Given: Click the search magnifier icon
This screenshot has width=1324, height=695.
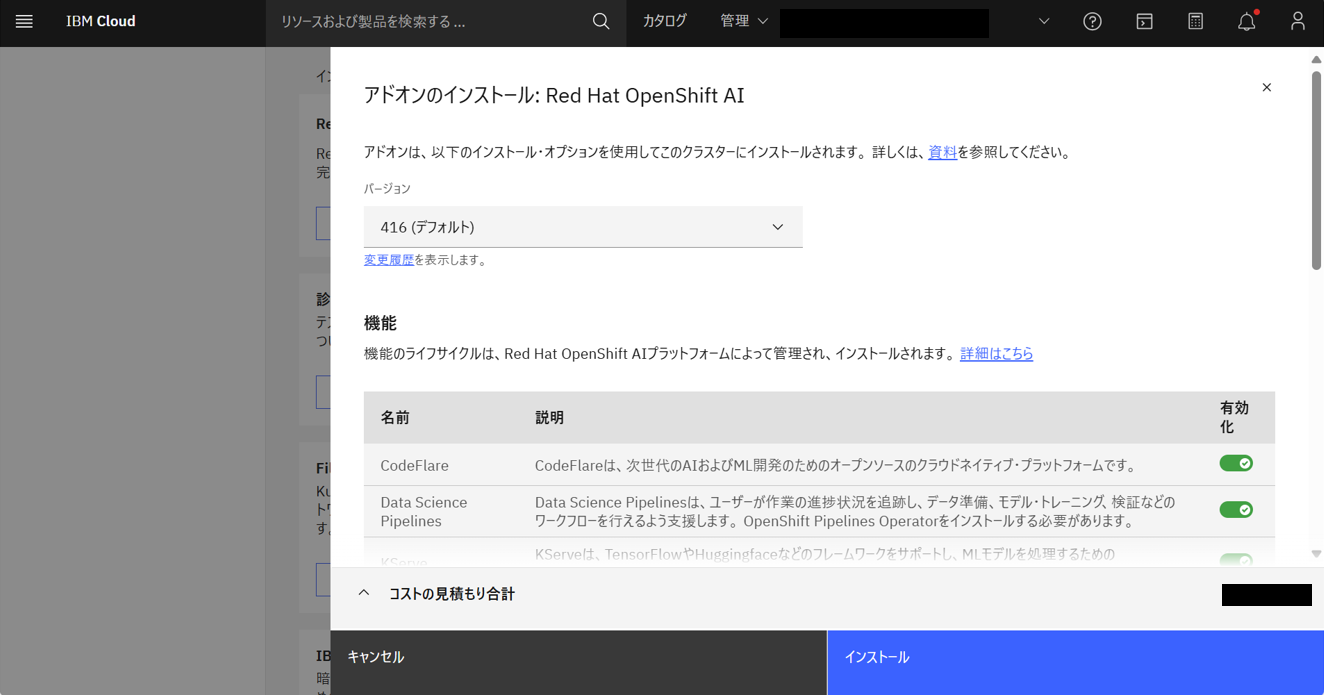Looking at the screenshot, I should tap(601, 21).
